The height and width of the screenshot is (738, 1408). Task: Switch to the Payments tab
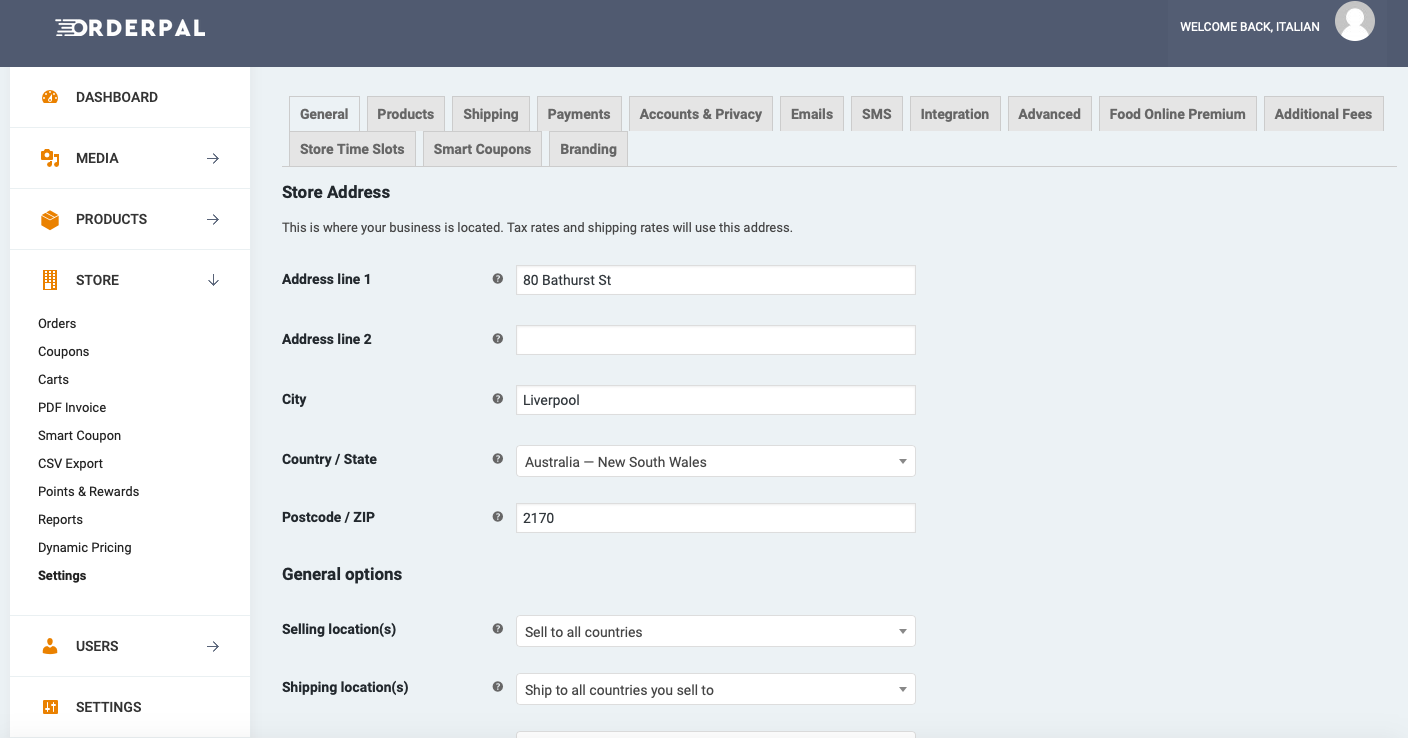(579, 114)
